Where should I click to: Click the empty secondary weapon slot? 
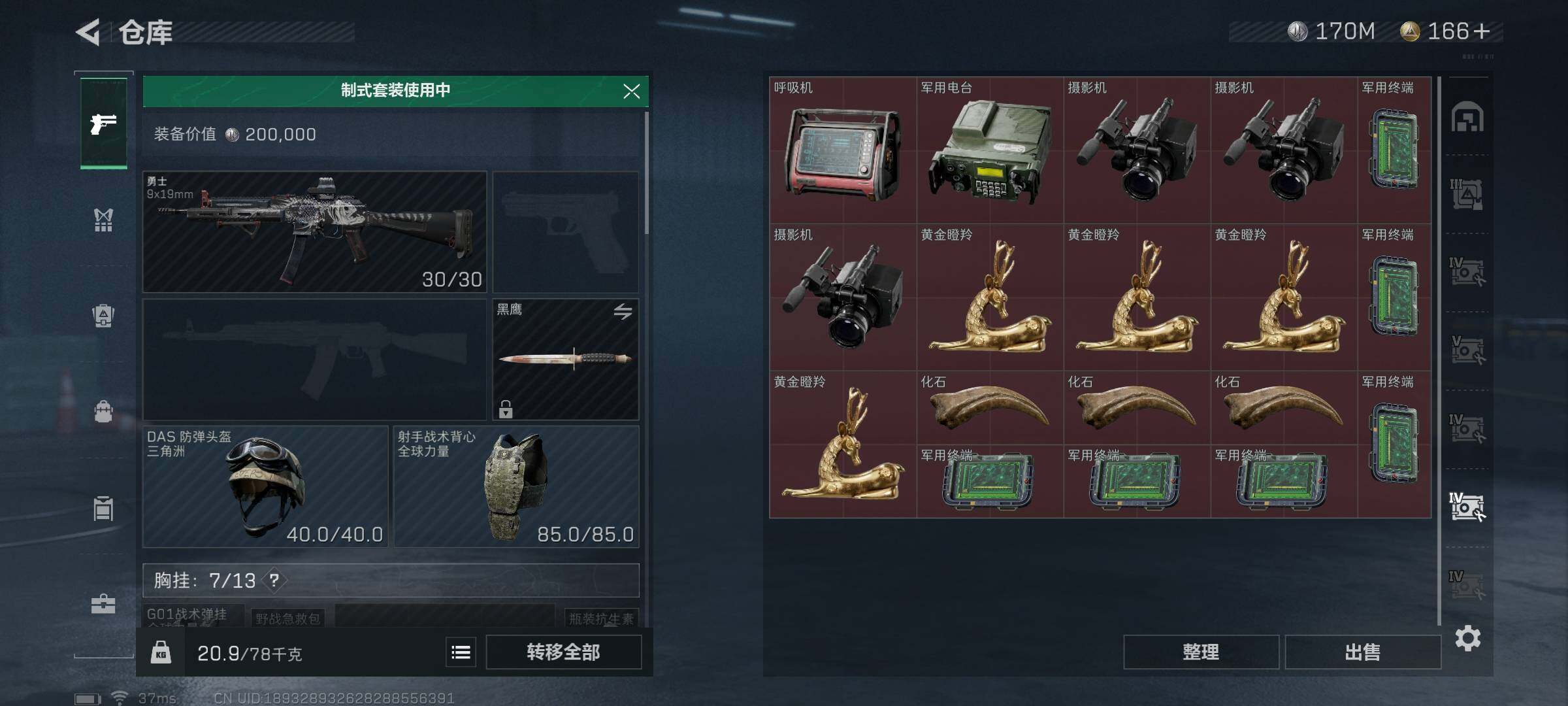tap(314, 359)
